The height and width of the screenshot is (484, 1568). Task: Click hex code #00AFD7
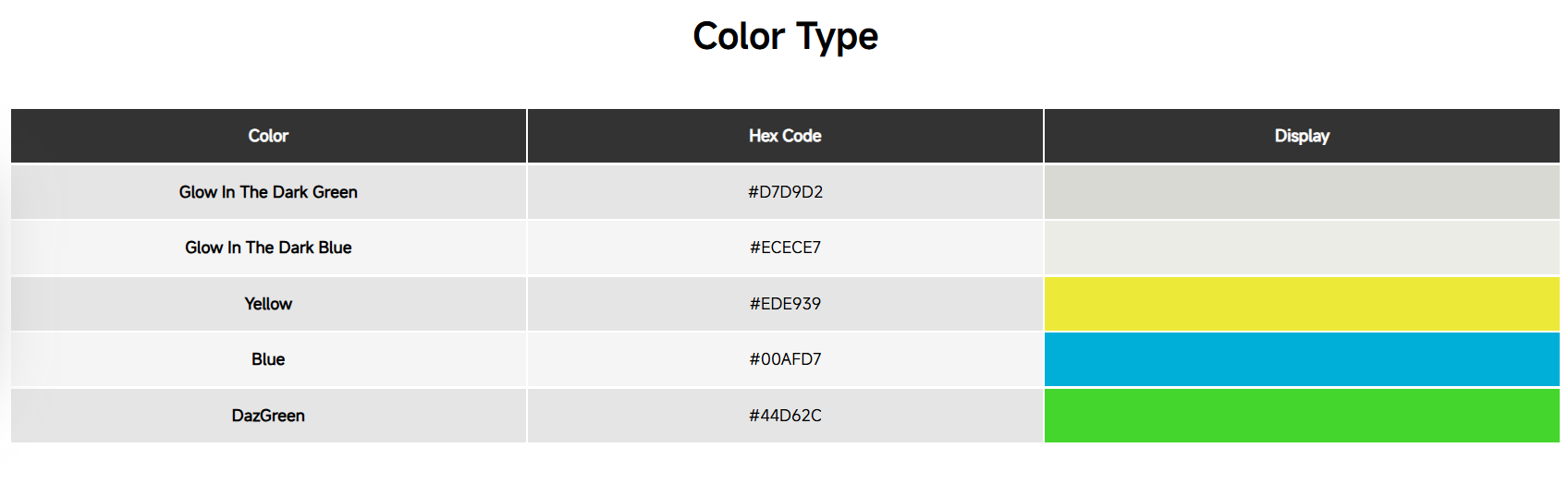point(785,359)
